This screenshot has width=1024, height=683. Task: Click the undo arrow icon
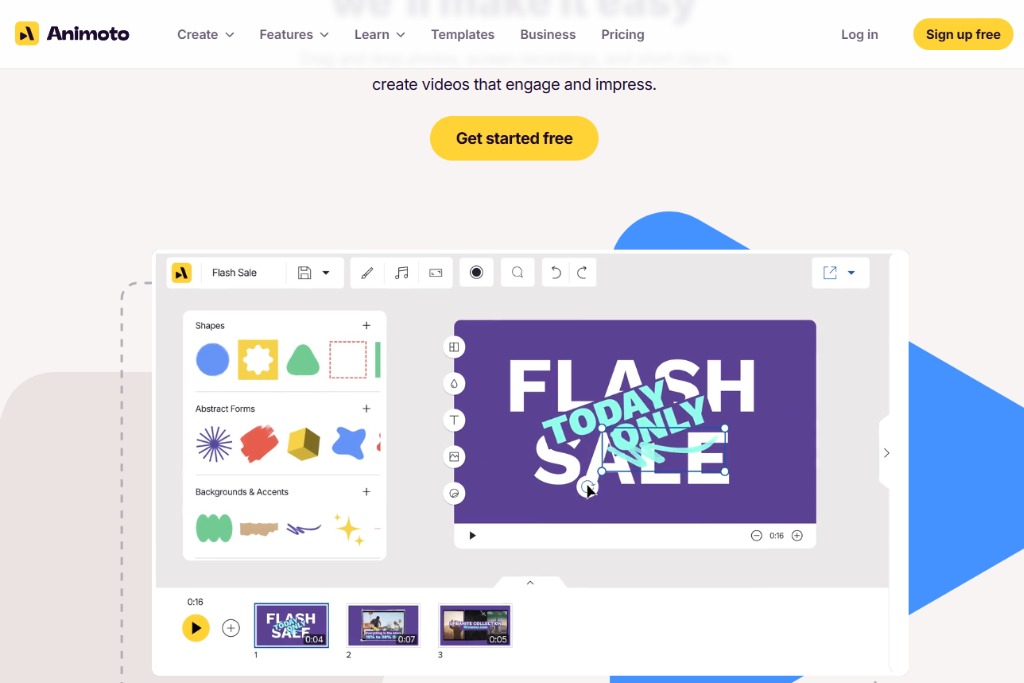[x=556, y=272]
